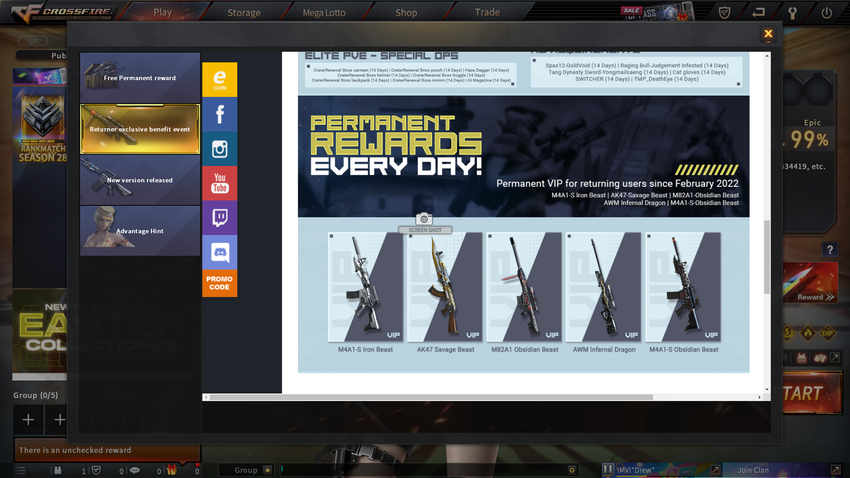Open the Discord server icon
The height and width of the screenshot is (478, 850).
(x=220, y=253)
